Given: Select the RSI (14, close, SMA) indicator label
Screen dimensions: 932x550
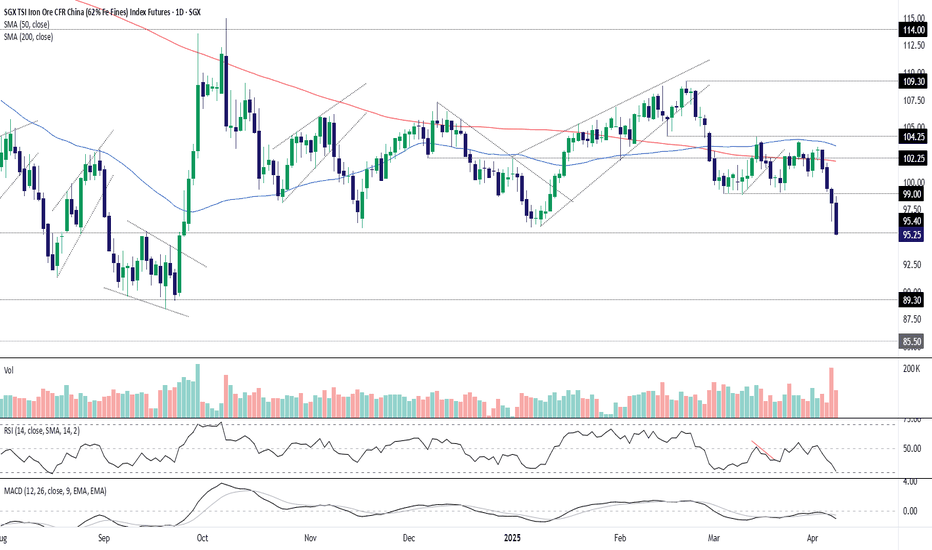Looking at the screenshot, I should coord(42,430).
